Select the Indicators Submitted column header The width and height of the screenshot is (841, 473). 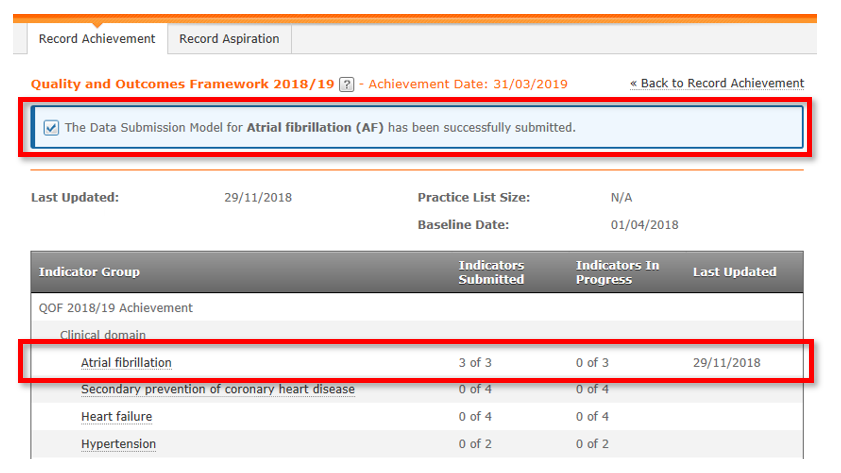[x=491, y=272]
